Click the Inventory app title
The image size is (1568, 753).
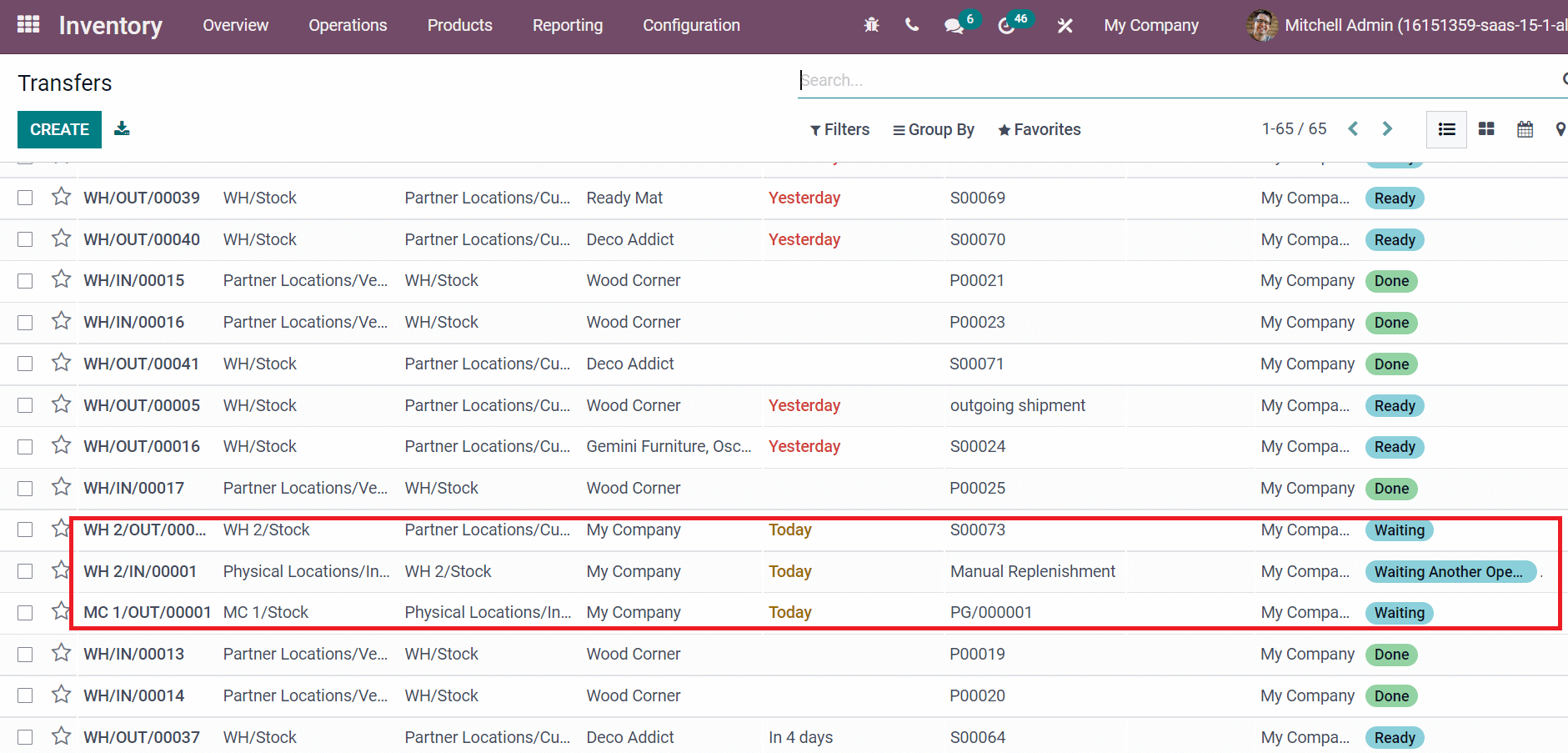(110, 25)
